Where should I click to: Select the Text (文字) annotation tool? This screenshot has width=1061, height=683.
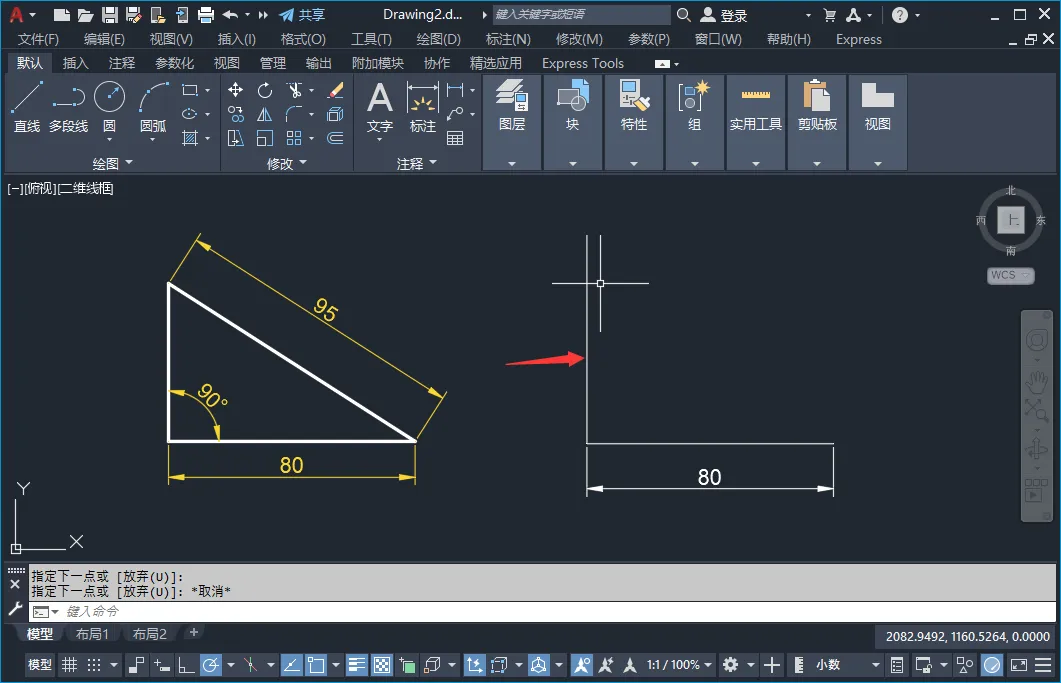click(380, 108)
